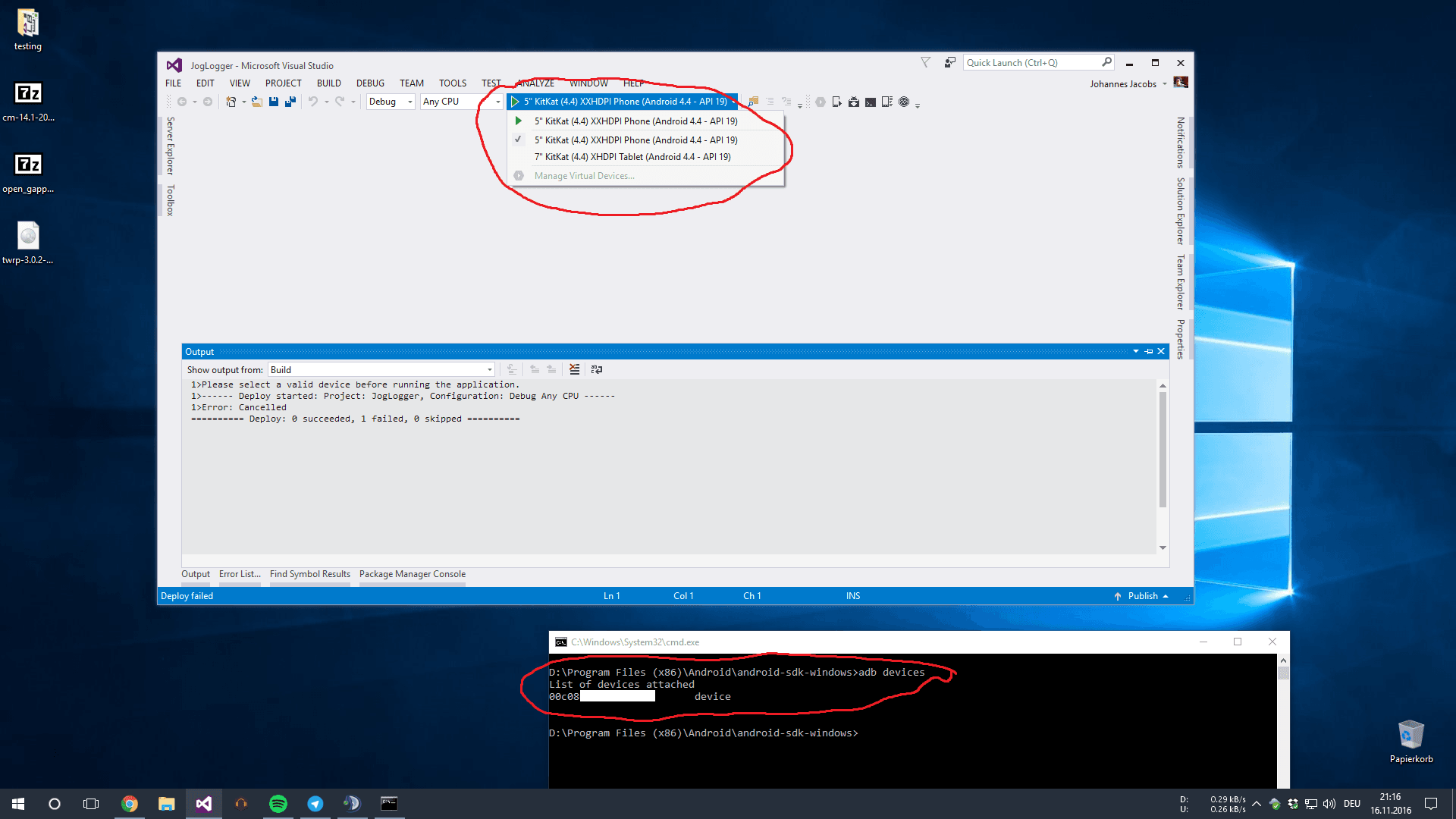
Task: Open the Any CPU platform dropdown
Action: [462, 102]
